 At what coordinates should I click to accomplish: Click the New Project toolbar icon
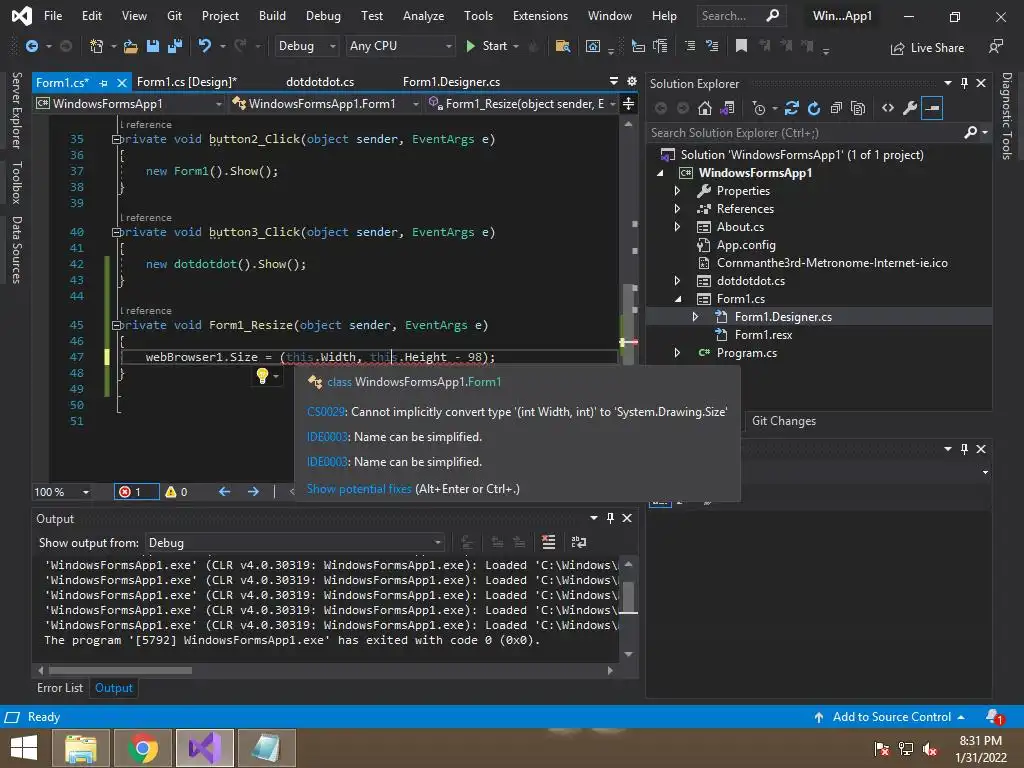point(96,46)
